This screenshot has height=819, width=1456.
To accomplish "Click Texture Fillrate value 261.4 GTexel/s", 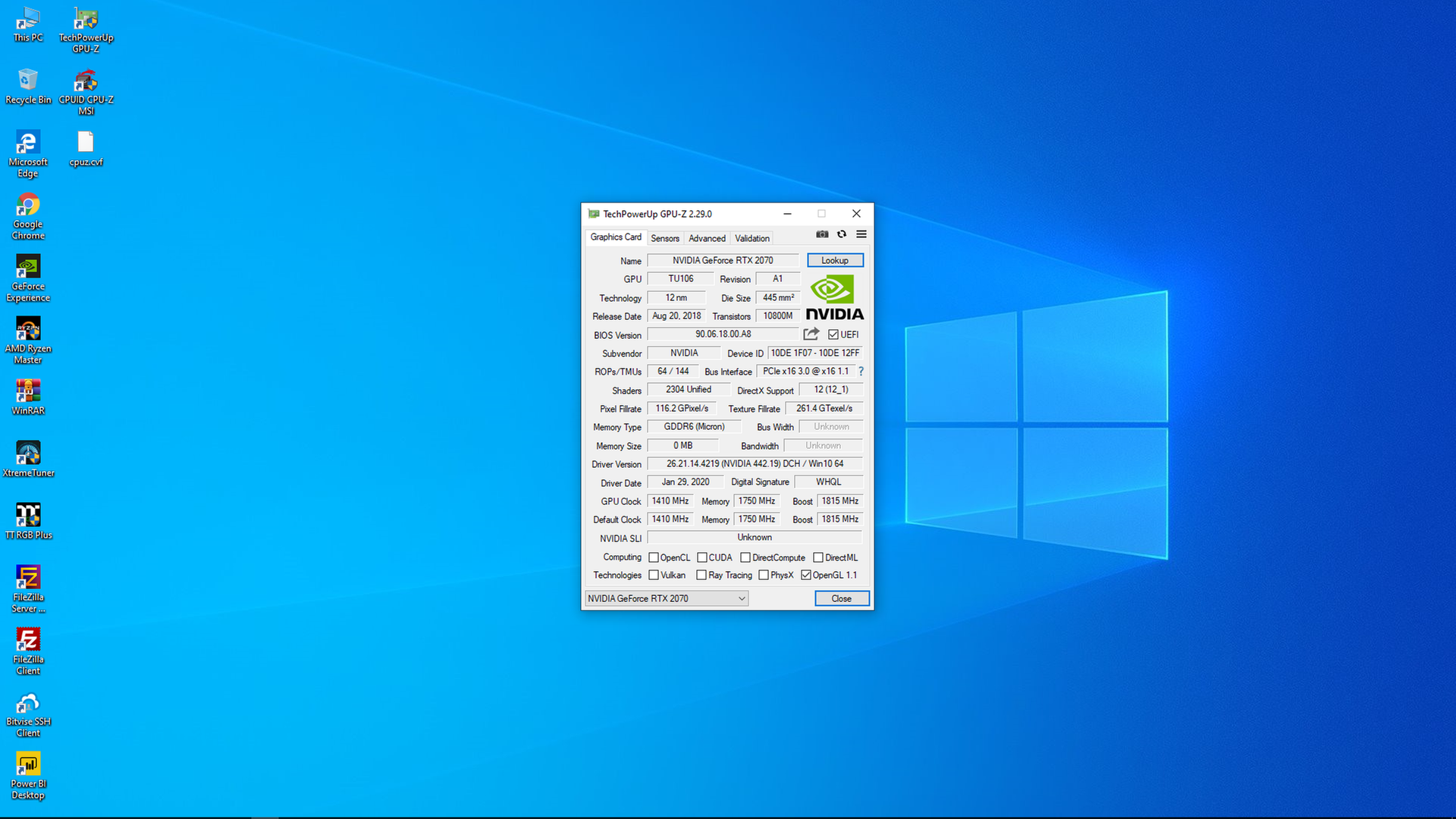I will pos(824,408).
